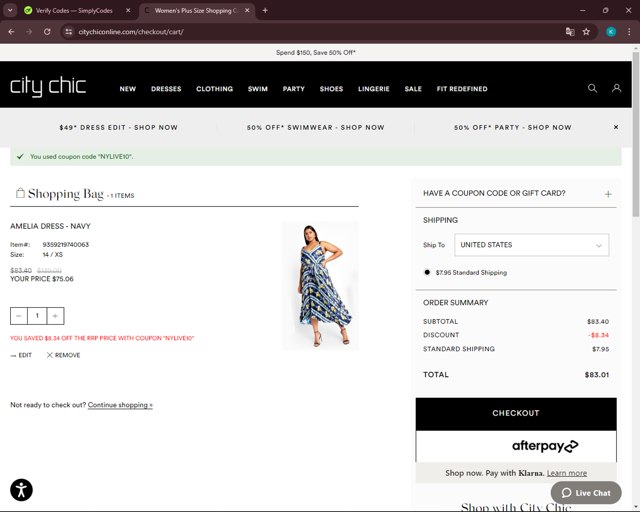Image resolution: width=640 pixels, height=512 pixels.
Task: Open Chrome three-dot menu
Action: [629, 32]
